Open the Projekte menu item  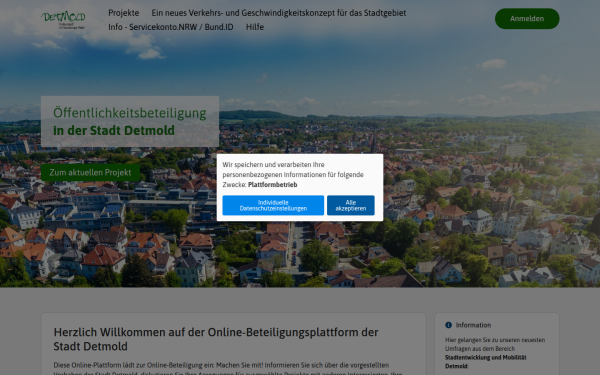click(124, 13)
